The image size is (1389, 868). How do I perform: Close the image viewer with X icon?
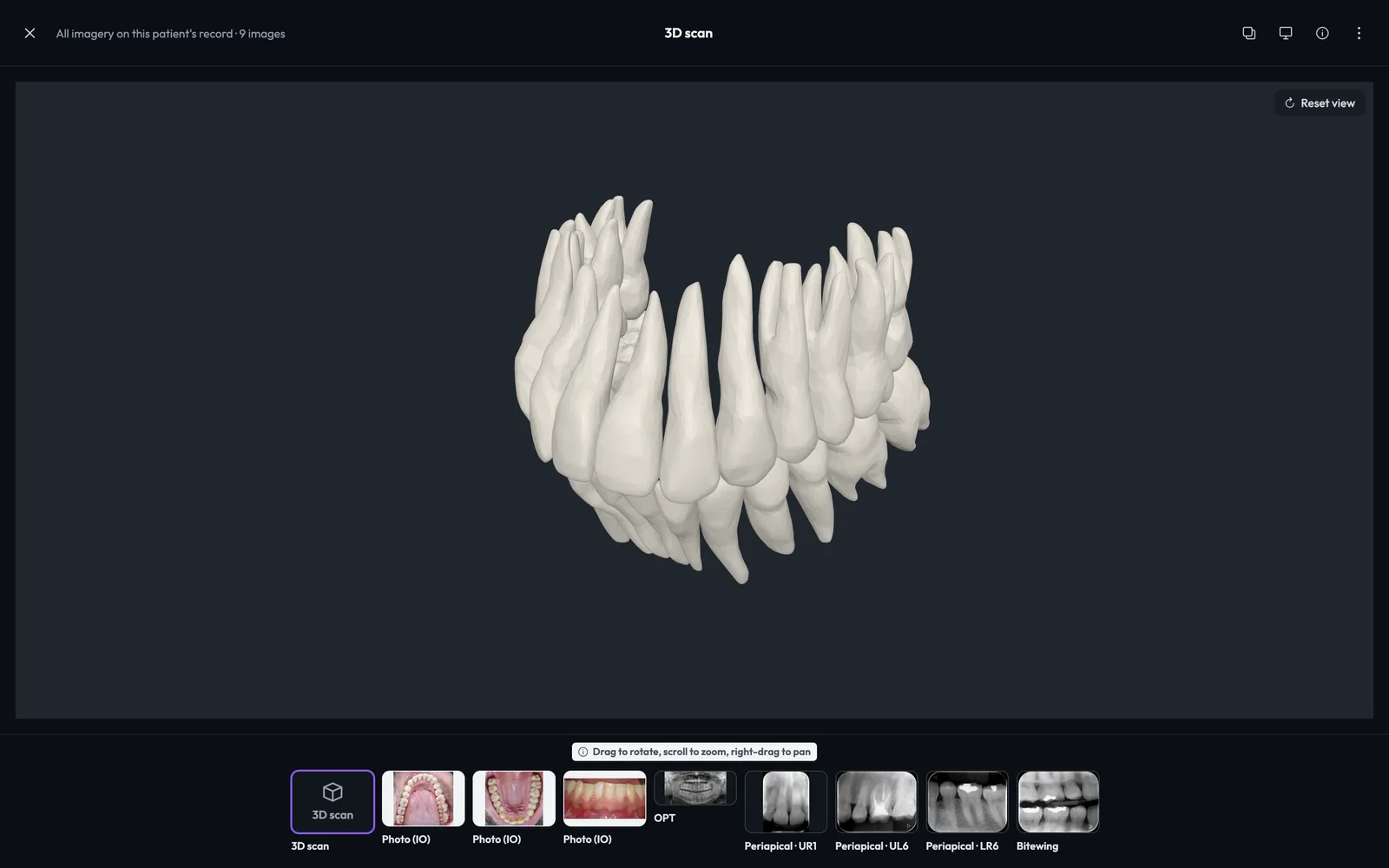[30, 33]
